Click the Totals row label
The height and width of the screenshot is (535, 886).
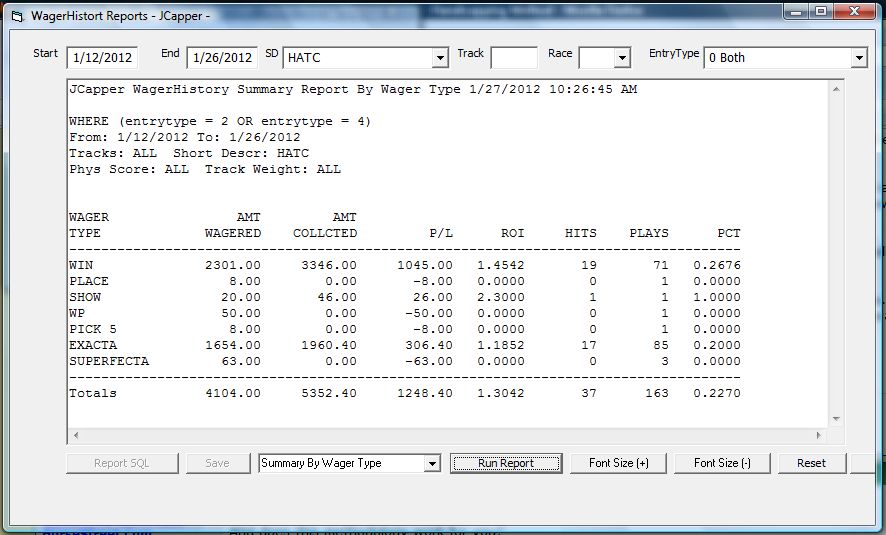click(x=93, y=393)
